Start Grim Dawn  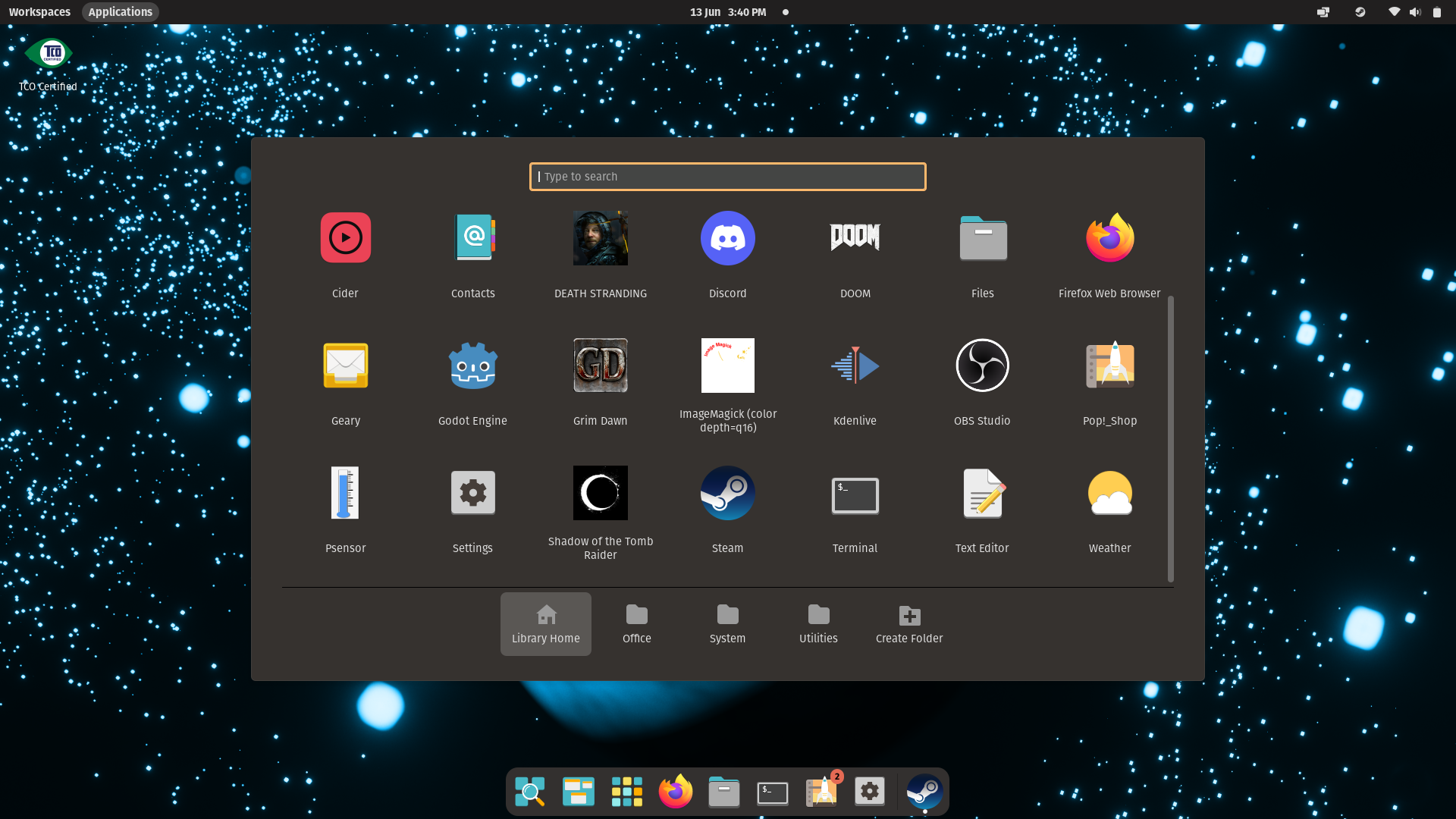pos(601,366)
